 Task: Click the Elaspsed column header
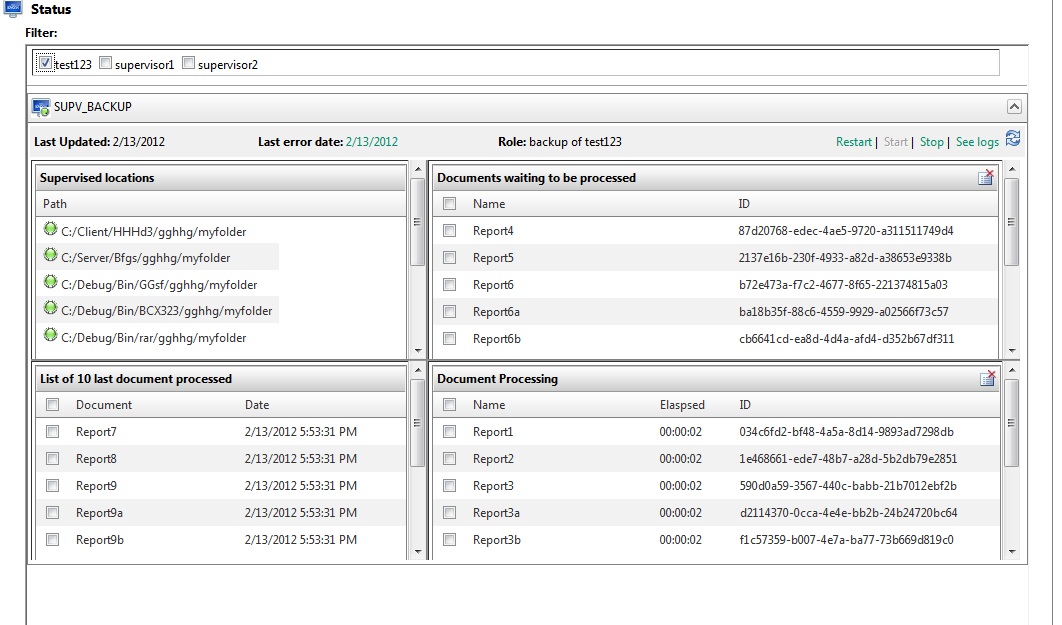tap(682, 405)
